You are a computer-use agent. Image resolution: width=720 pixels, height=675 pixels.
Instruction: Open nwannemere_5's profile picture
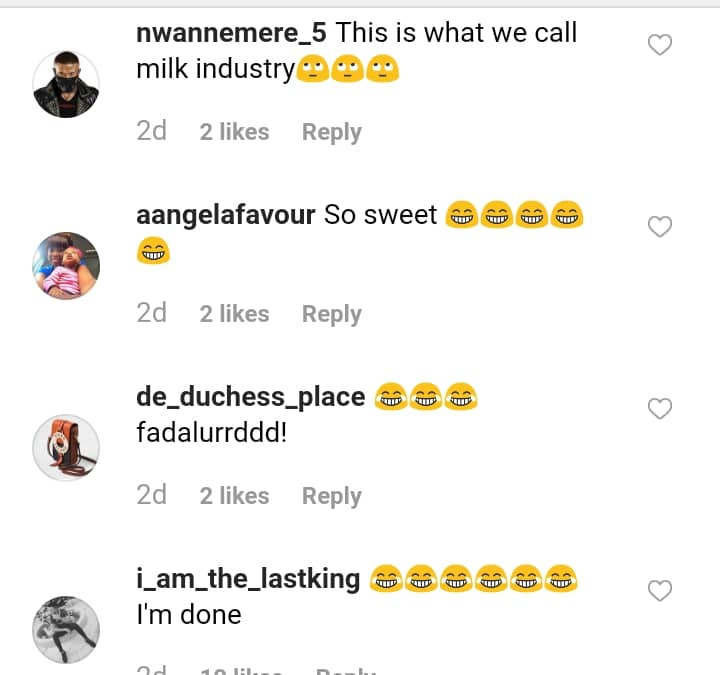[67, 85]
